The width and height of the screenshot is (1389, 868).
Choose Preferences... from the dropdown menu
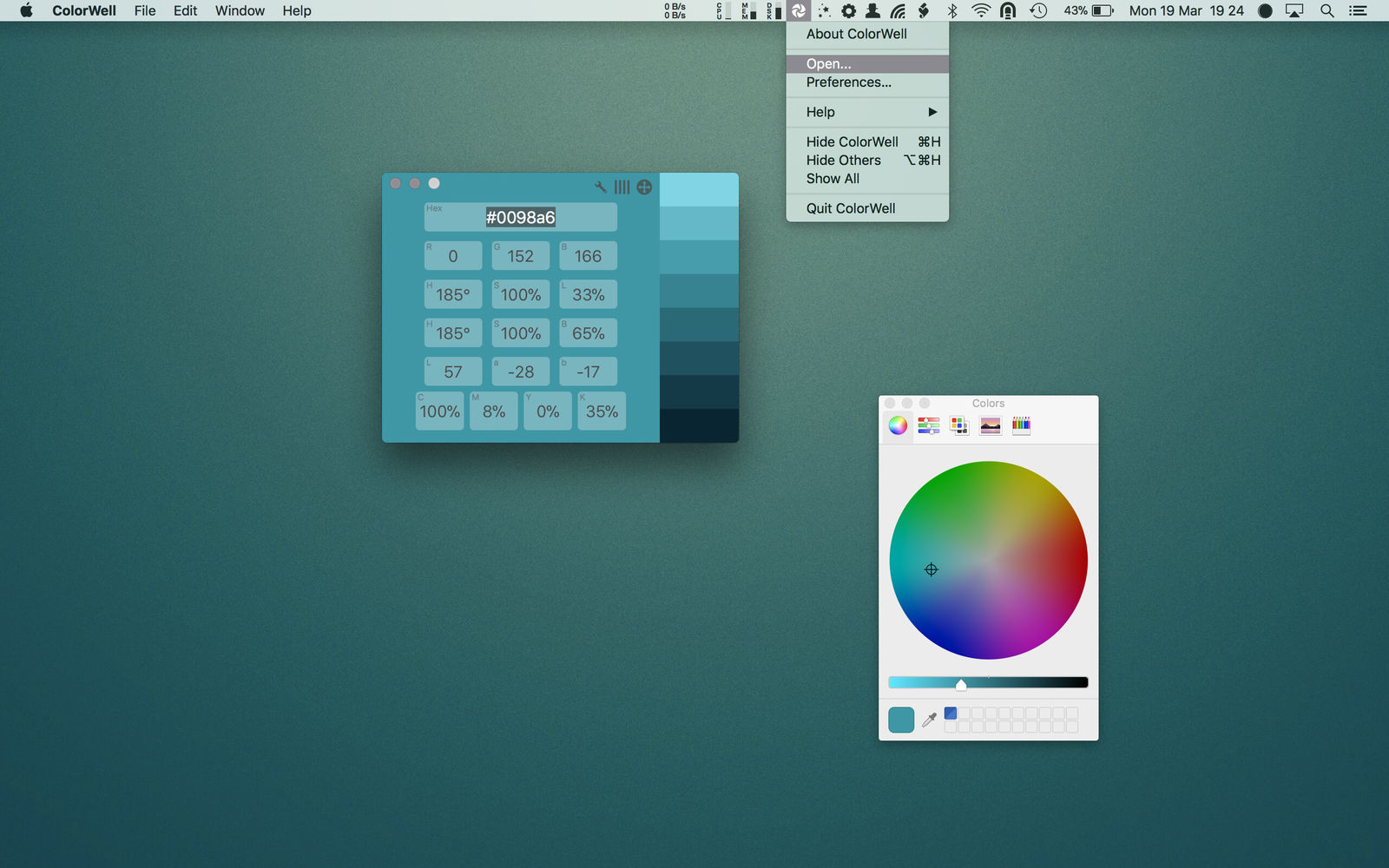click(867, 82)
